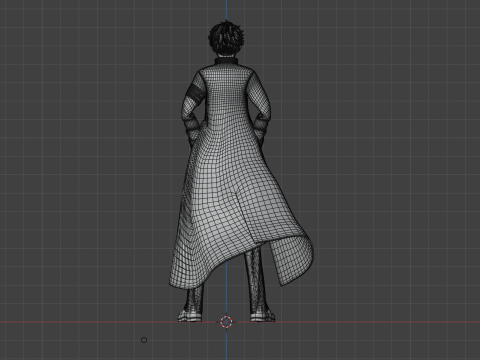
Task: Select the small circle object below the character
Action: (144, 340)
